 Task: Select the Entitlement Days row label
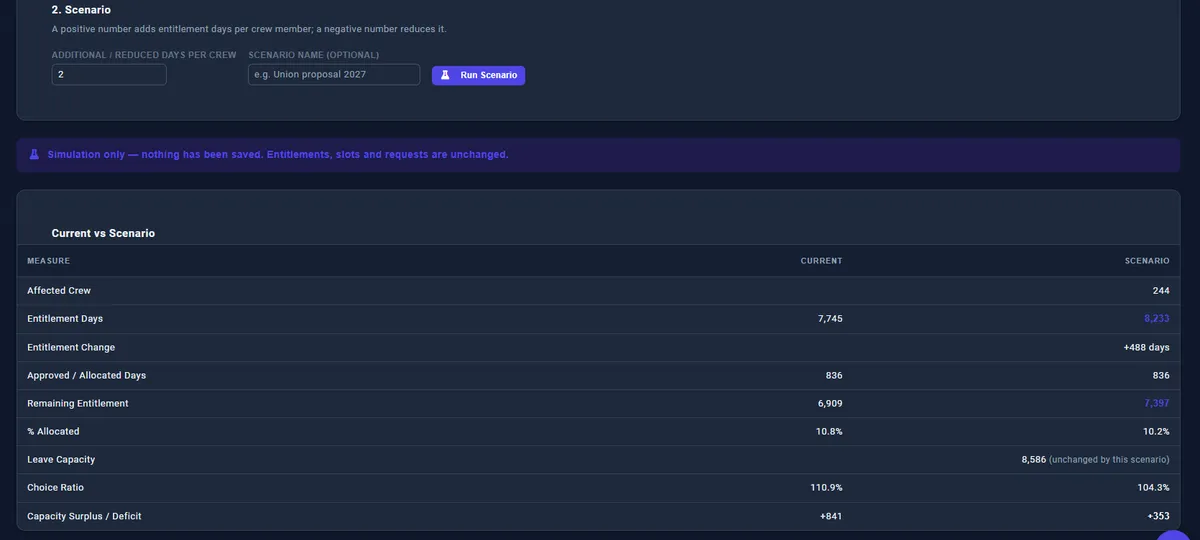point(65,319)
